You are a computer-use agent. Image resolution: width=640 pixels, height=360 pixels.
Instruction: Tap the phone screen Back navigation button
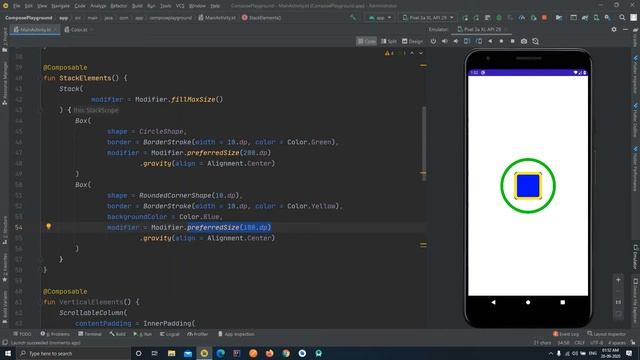[x=493, y=302]
